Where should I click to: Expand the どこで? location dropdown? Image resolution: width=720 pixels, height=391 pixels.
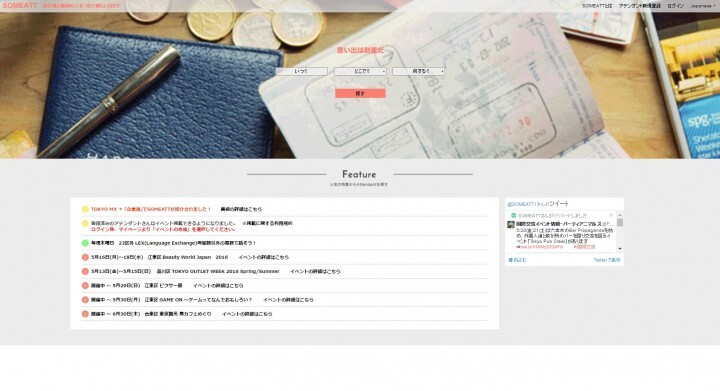[360, 71]
